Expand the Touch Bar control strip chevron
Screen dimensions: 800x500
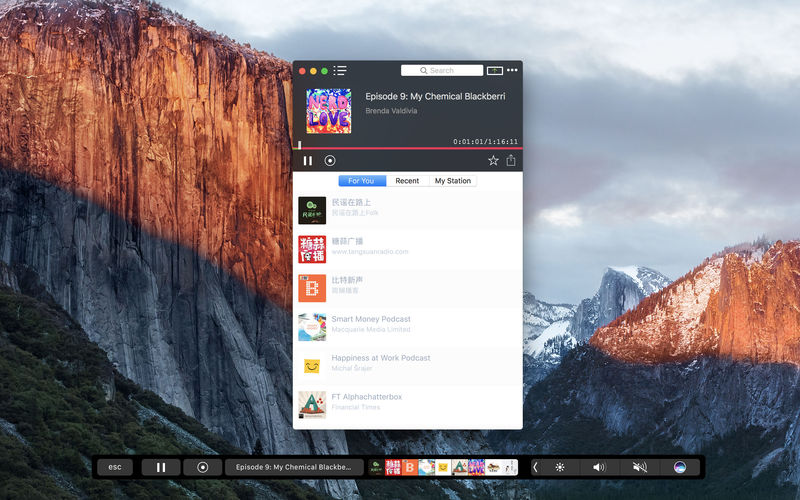(535, 467)
